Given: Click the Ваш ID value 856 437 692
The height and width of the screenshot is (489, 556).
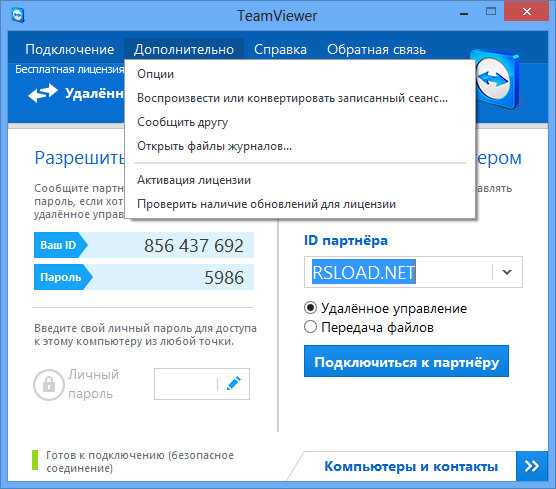Looking at the screenshot, I should [x=194, y=245].
